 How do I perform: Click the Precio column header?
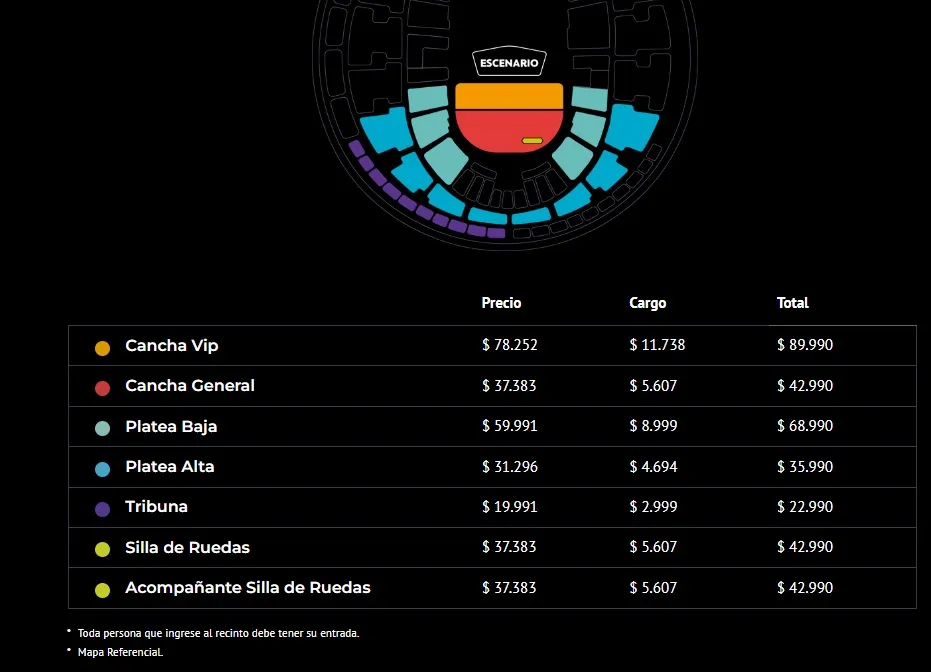tap(501, 303)
